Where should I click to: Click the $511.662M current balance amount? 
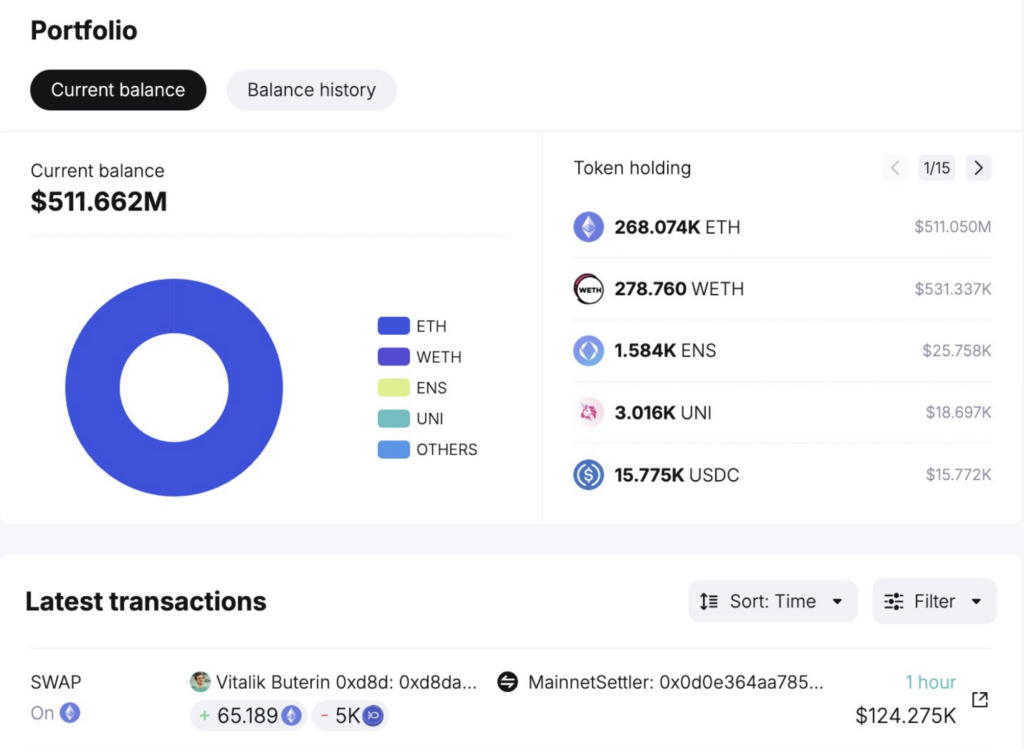(99, 202)
